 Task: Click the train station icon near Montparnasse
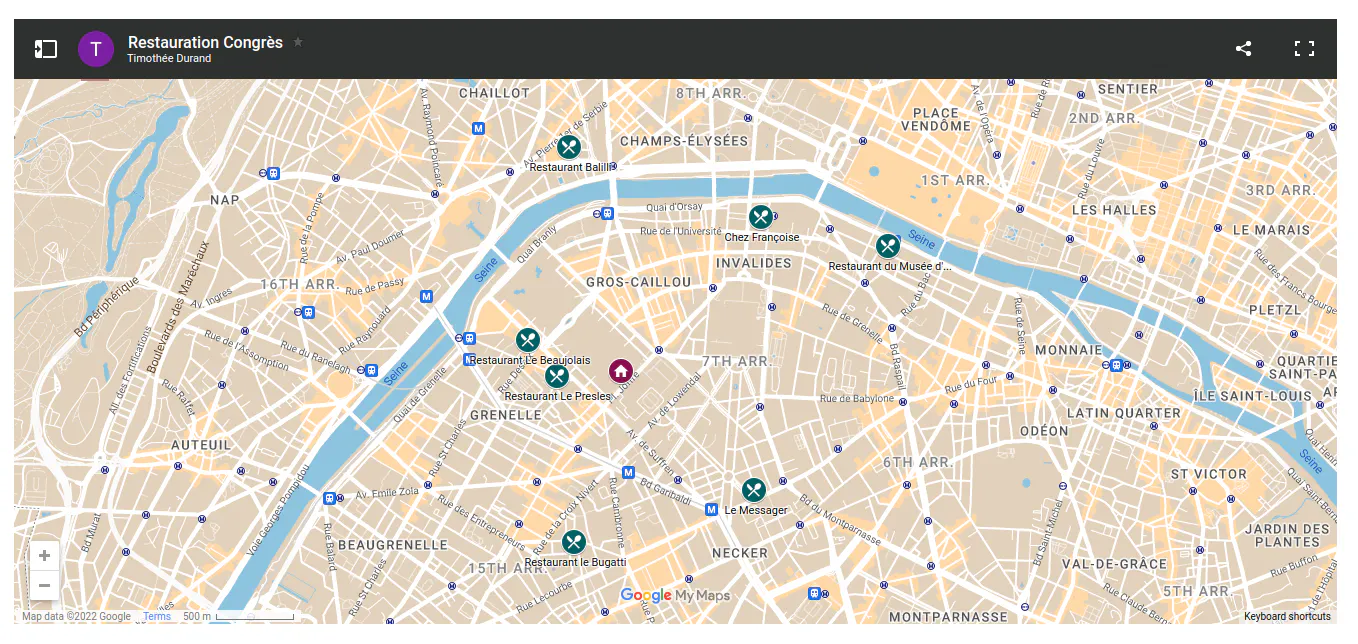[x=816, y=593]
